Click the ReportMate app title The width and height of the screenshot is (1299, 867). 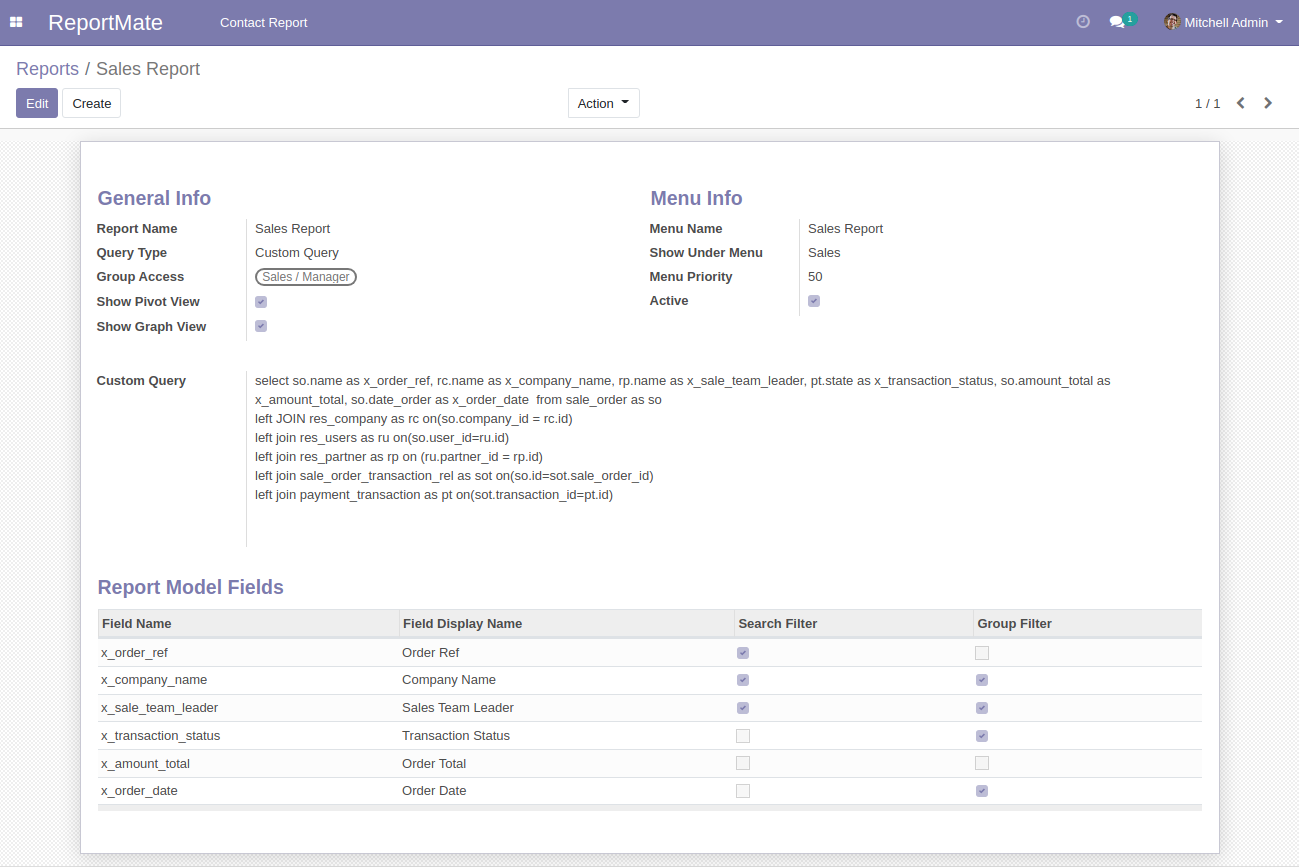105,22
